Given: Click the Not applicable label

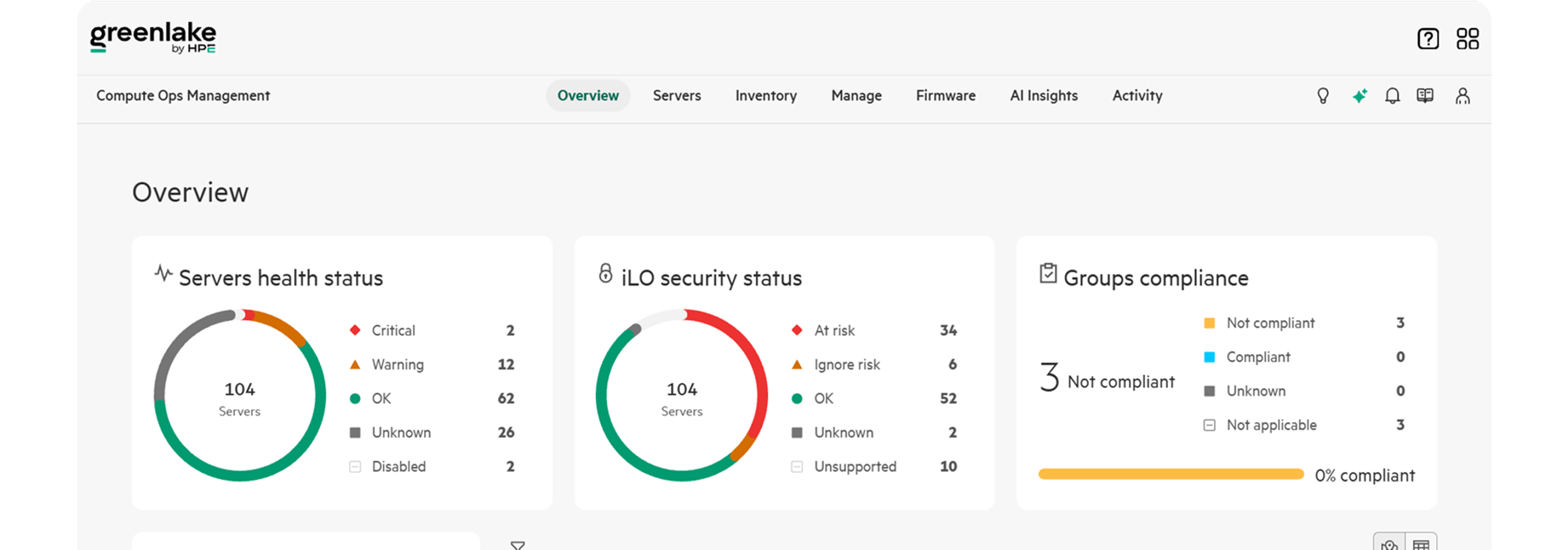Looking at the screenshot, I should coord(1271,425).
